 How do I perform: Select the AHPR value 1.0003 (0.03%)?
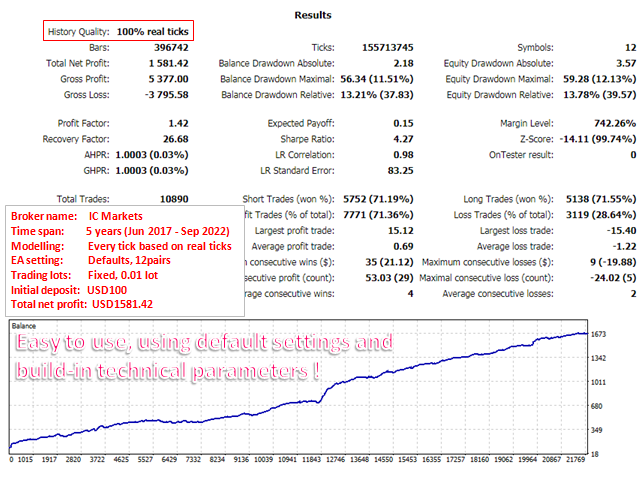pyautogui.click(x=152, y=155)
